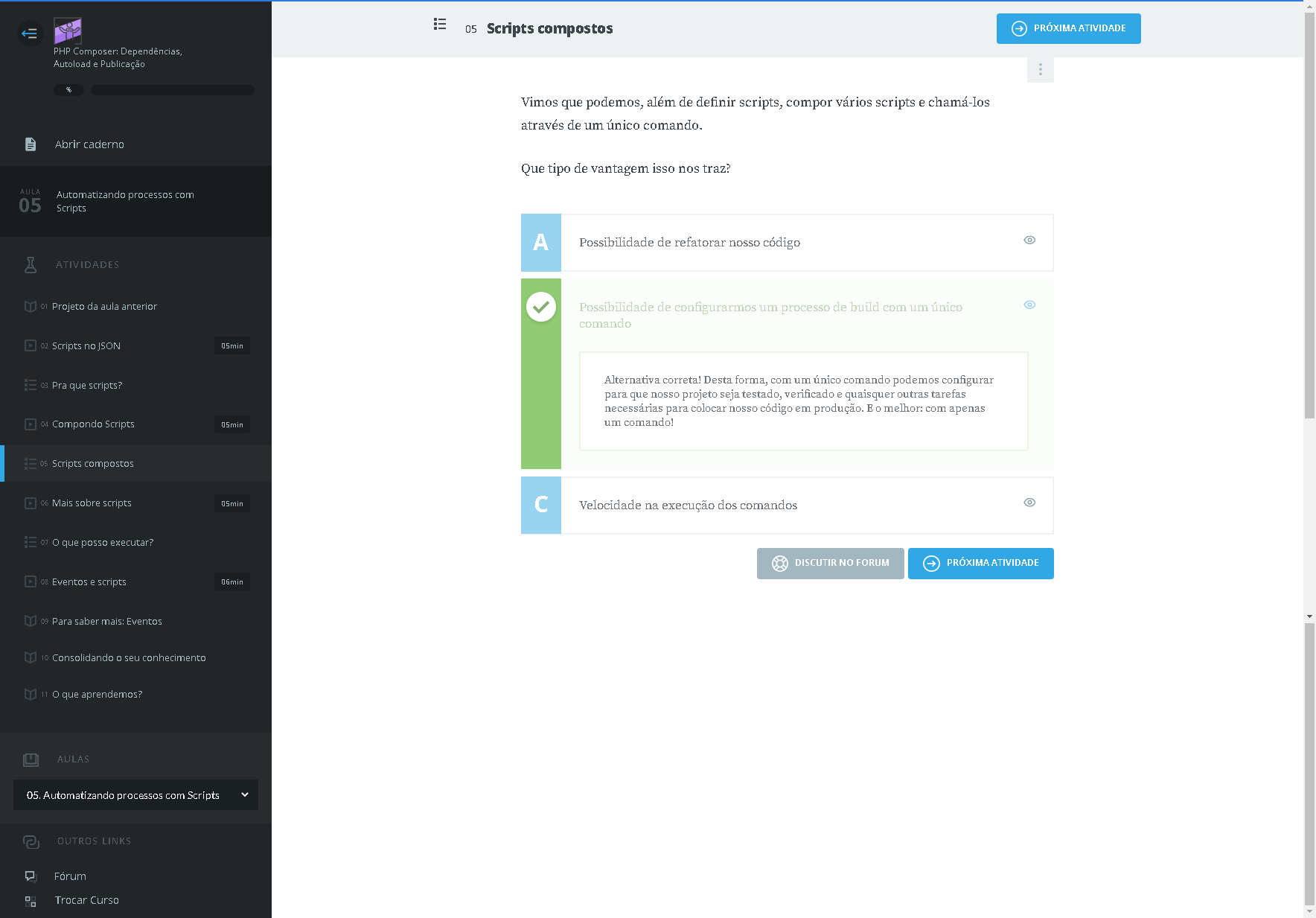This screenshot has height=918, width=1316.
Task: Show explanation for option C eye icon
Action: coord(1029,503)
